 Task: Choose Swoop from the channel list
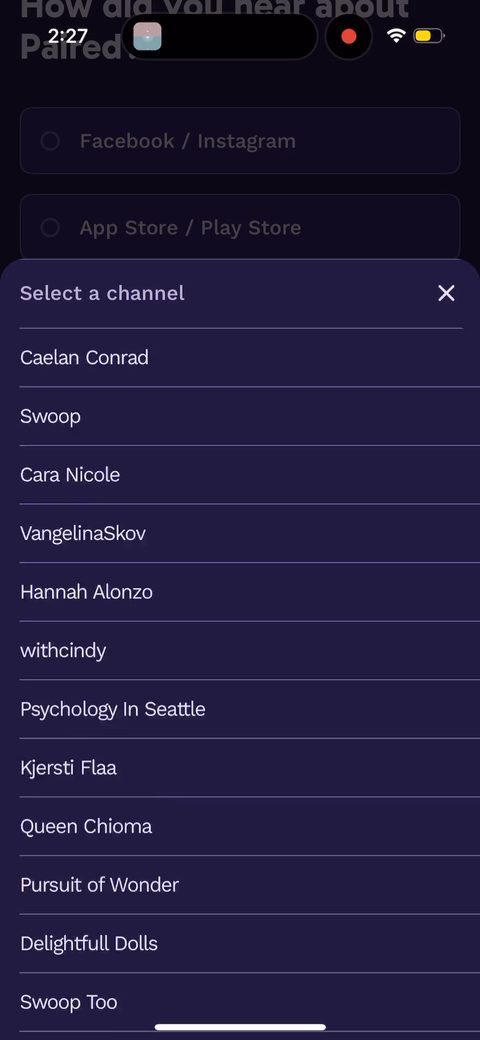(241, 417)
